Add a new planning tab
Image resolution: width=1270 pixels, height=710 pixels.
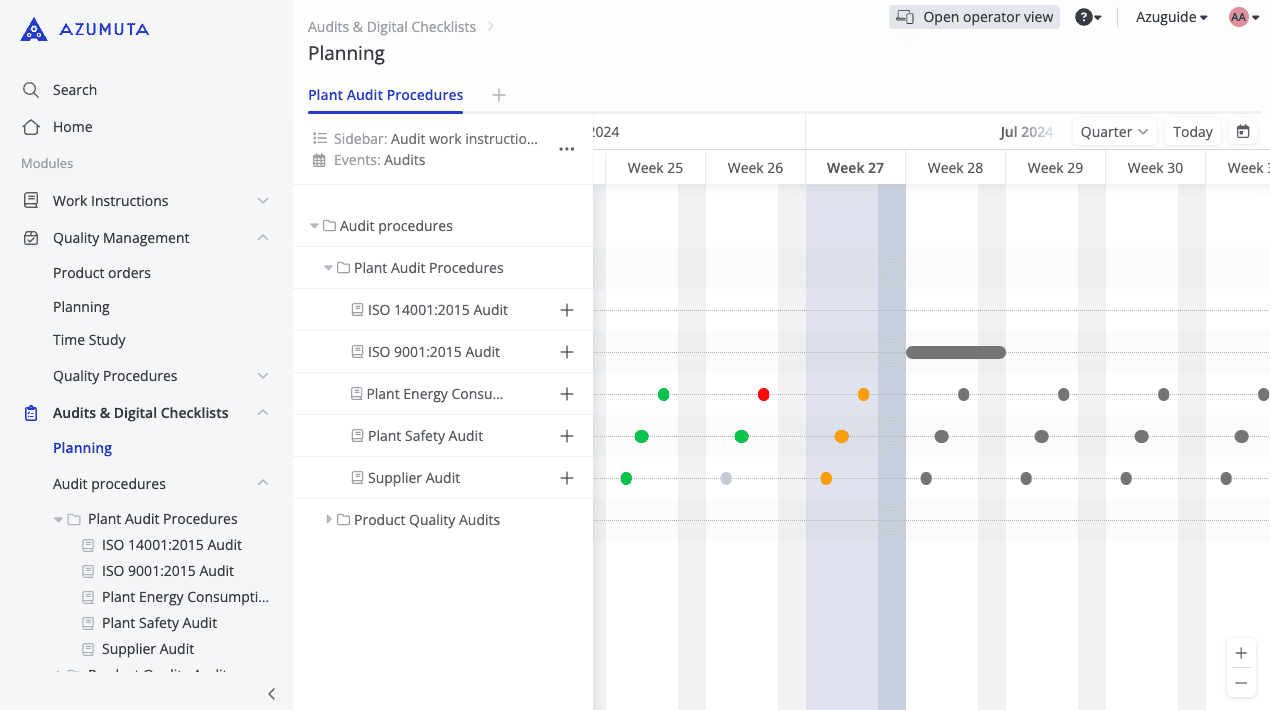(x=499, y=95)
